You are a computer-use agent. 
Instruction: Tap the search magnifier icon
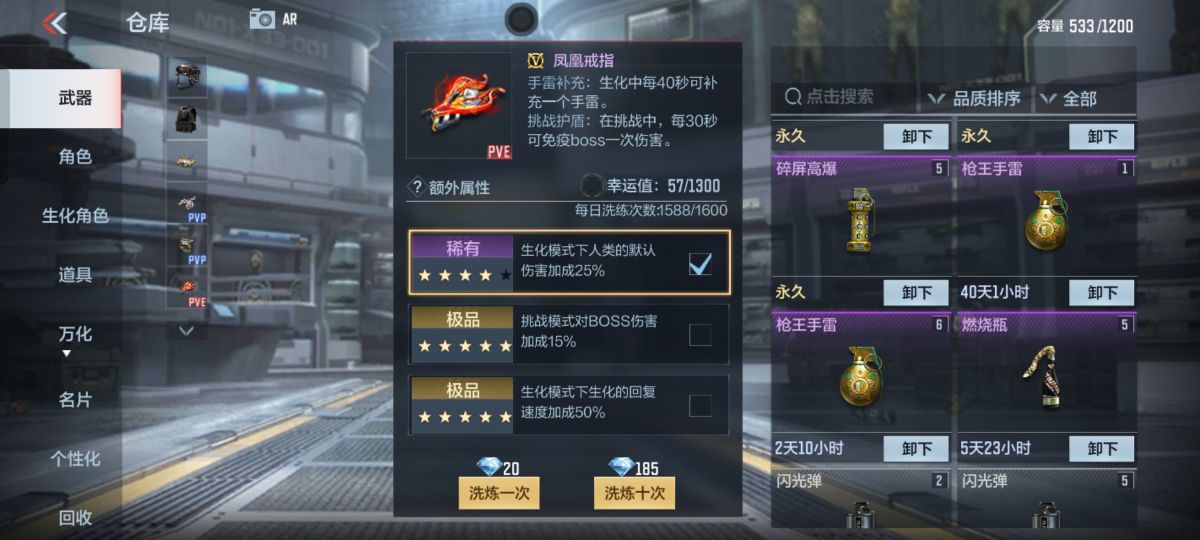[x=793, y=97]
